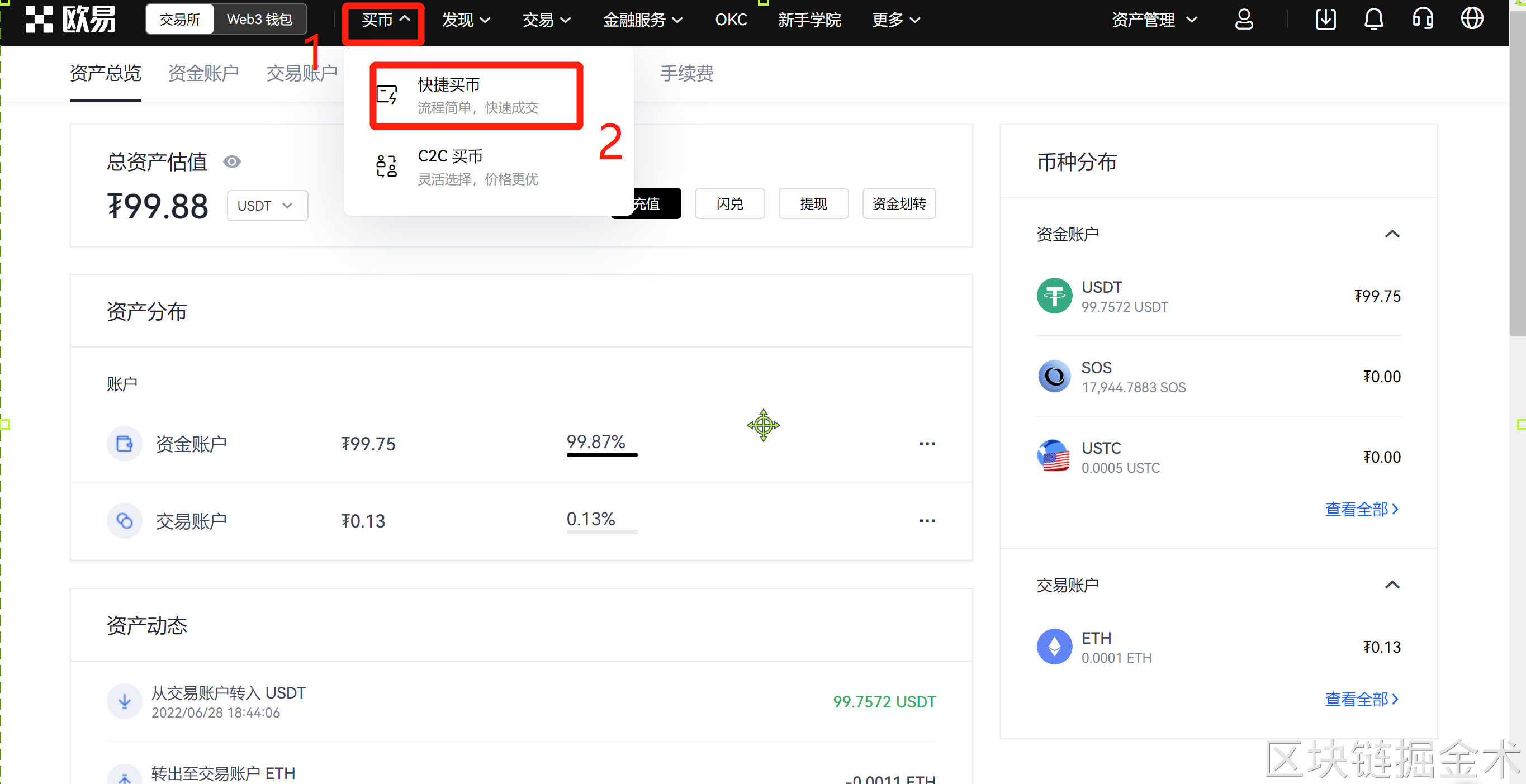Open more options for the 交易账户 row
1526x784 pixels.
point(927,520)
